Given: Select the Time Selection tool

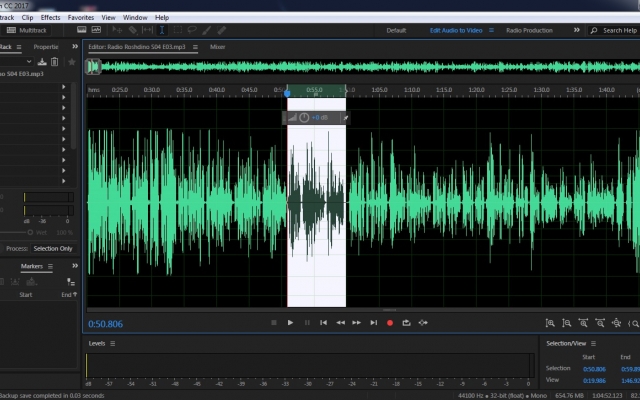Looking at the screenshot, I should click(x=162, y=30).
